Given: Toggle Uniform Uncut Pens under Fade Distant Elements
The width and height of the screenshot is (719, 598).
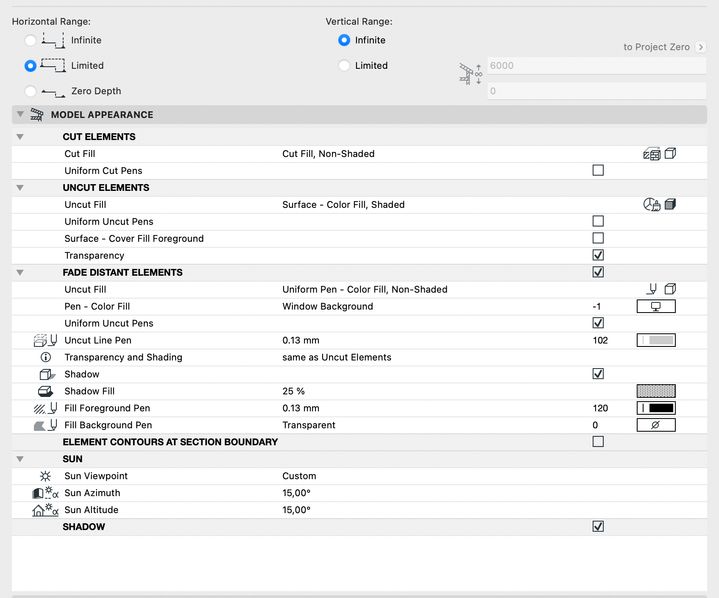Looking at the screenshot, I should point(598,323).
